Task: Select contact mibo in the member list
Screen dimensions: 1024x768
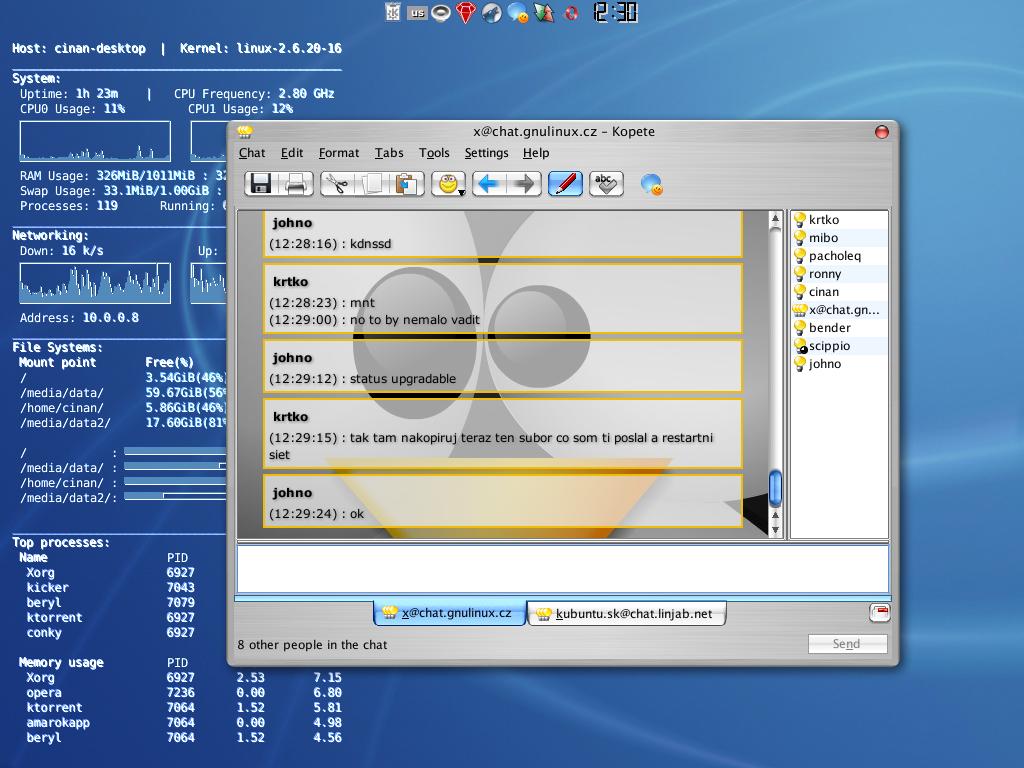Action: tap(839, 238)
